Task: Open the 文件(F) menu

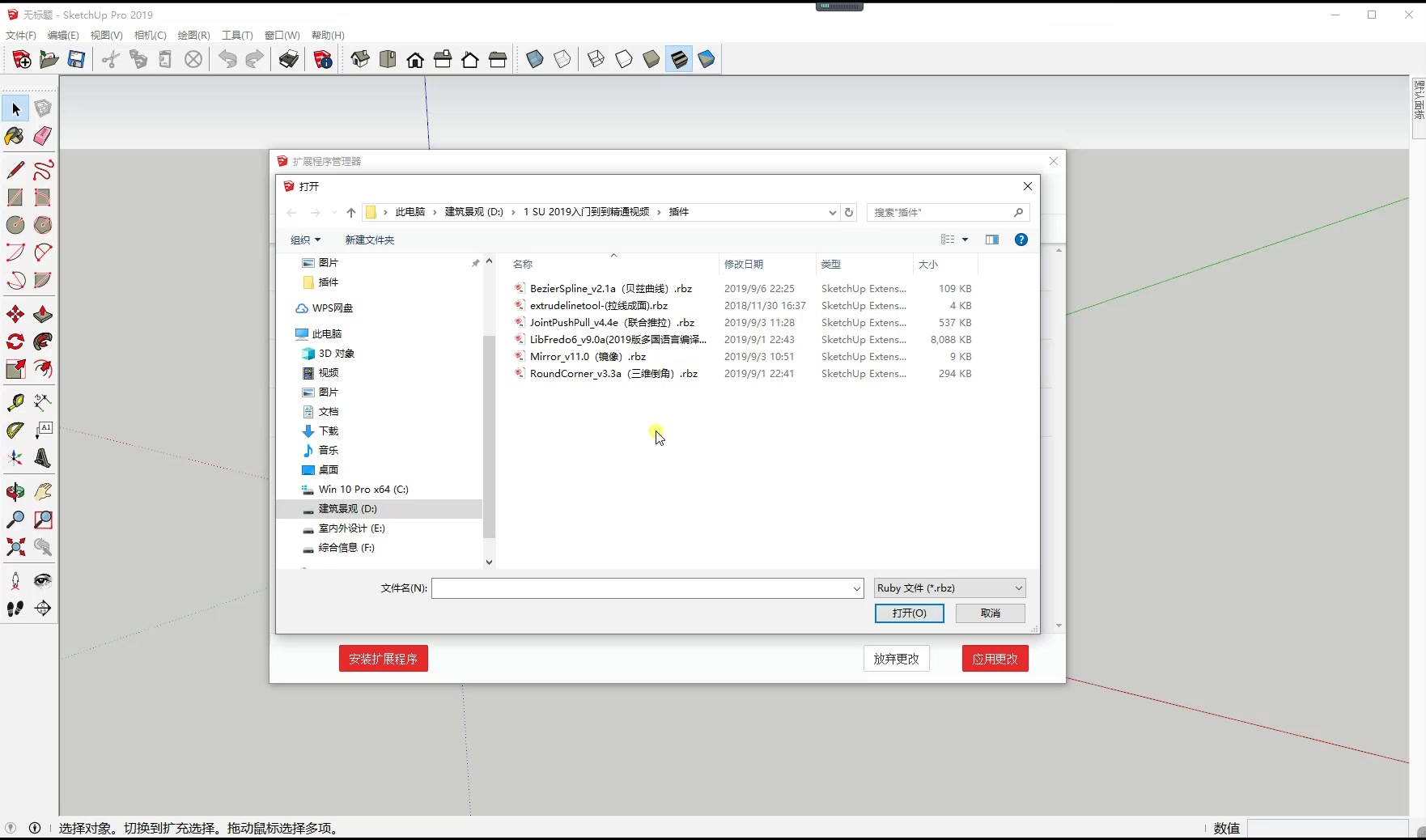Action: (x=21, y=35)
